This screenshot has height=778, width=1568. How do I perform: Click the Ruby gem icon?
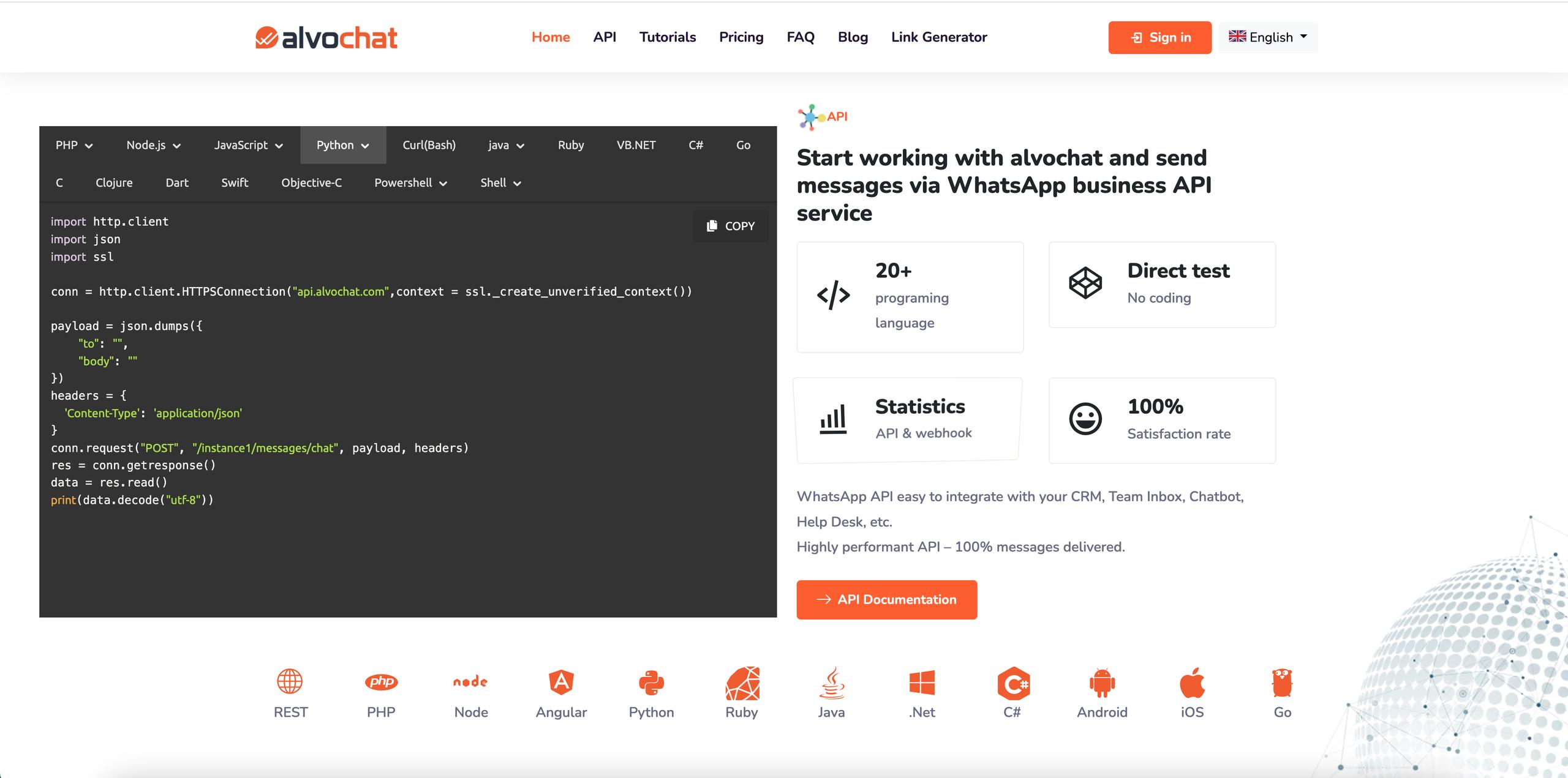pos(742,683)
